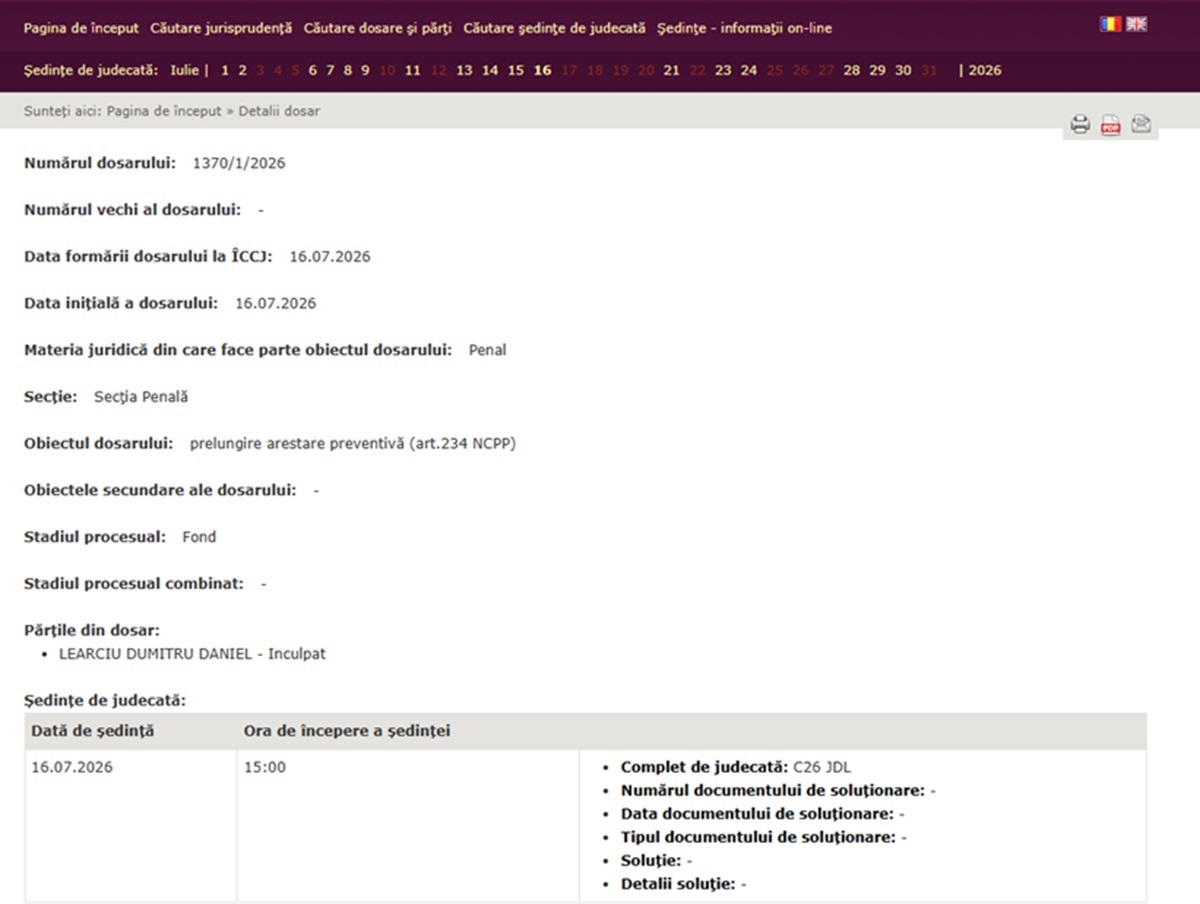Click the value Penal
Screen dimensions: 1200x904
487,351
